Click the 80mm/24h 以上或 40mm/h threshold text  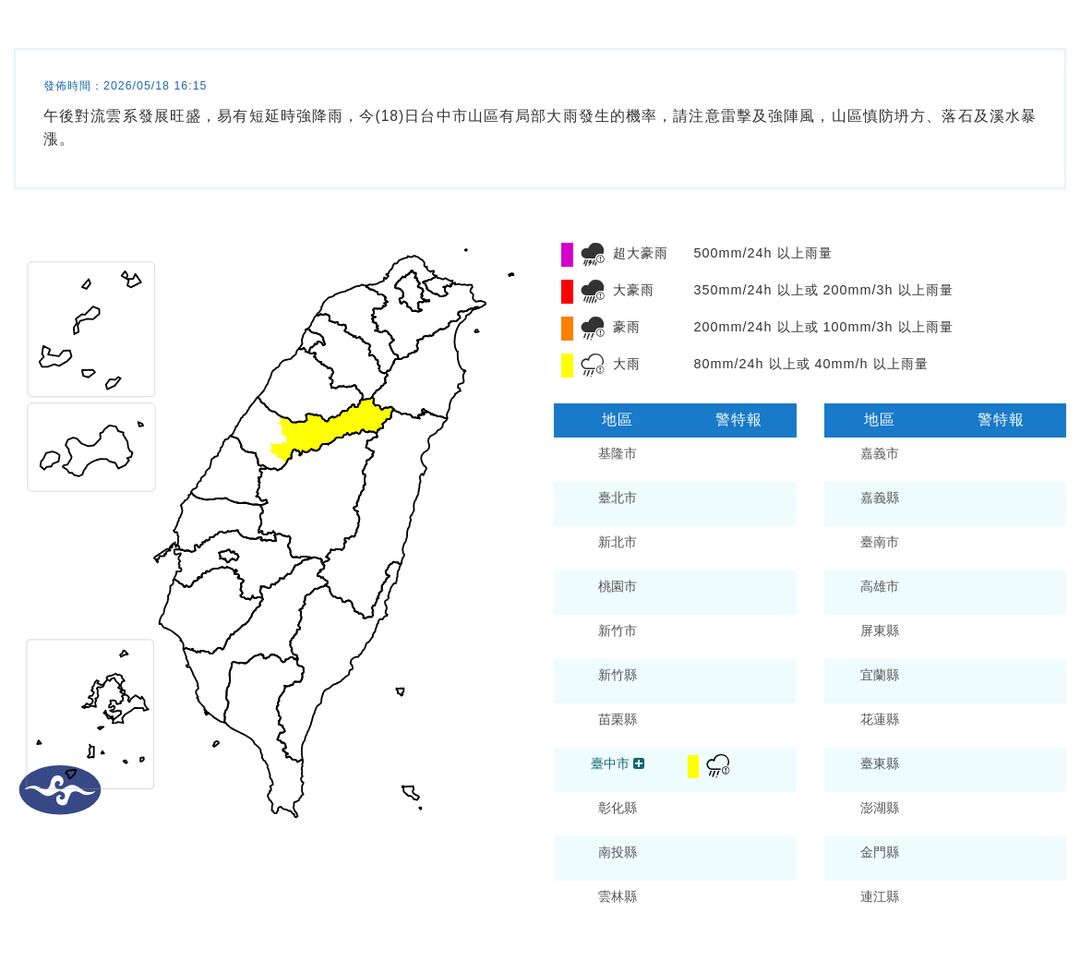pos(811,364)
